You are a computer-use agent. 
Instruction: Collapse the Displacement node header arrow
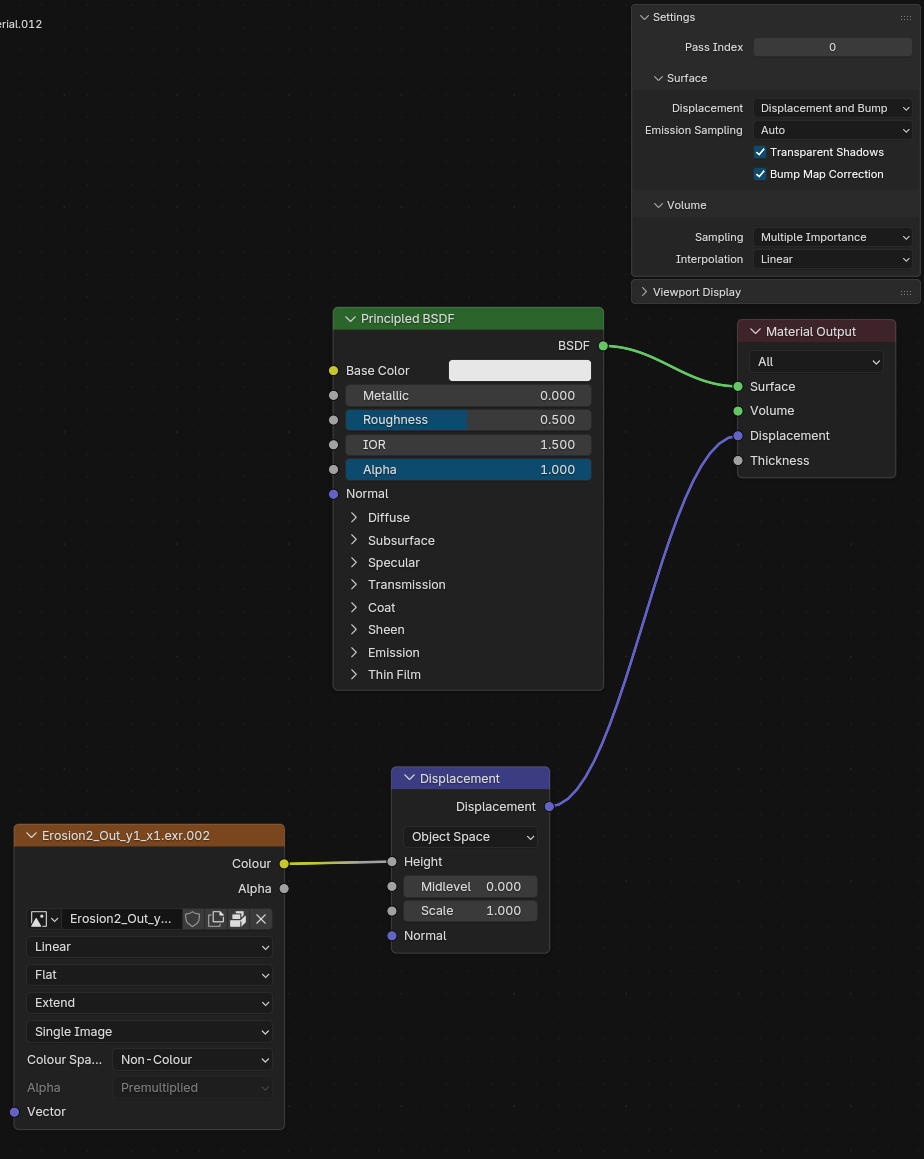pyautogui.click(x=409, y=779)
